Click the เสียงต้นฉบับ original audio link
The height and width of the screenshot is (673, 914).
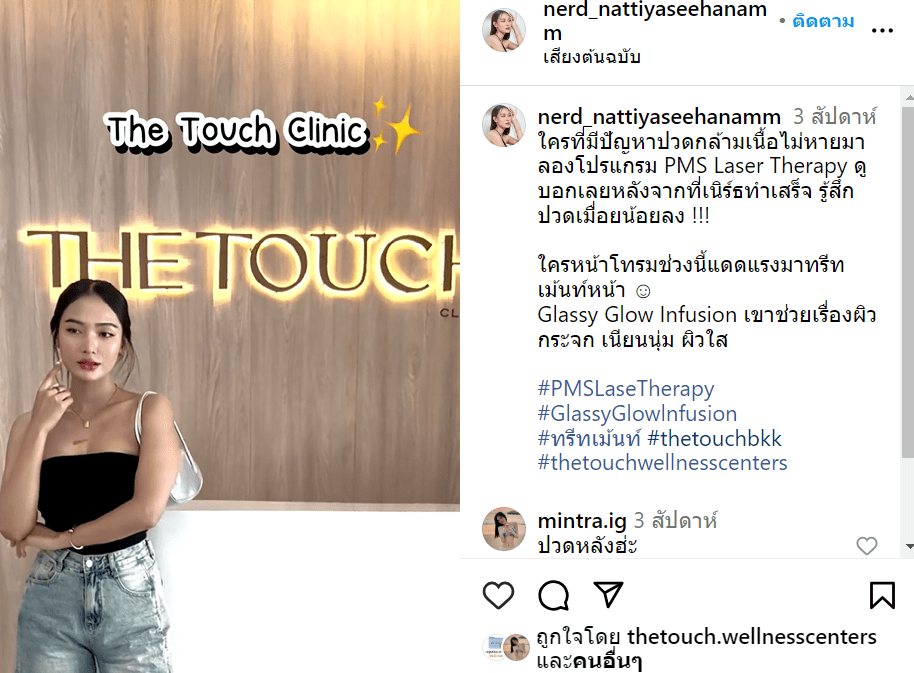point(592,57)
